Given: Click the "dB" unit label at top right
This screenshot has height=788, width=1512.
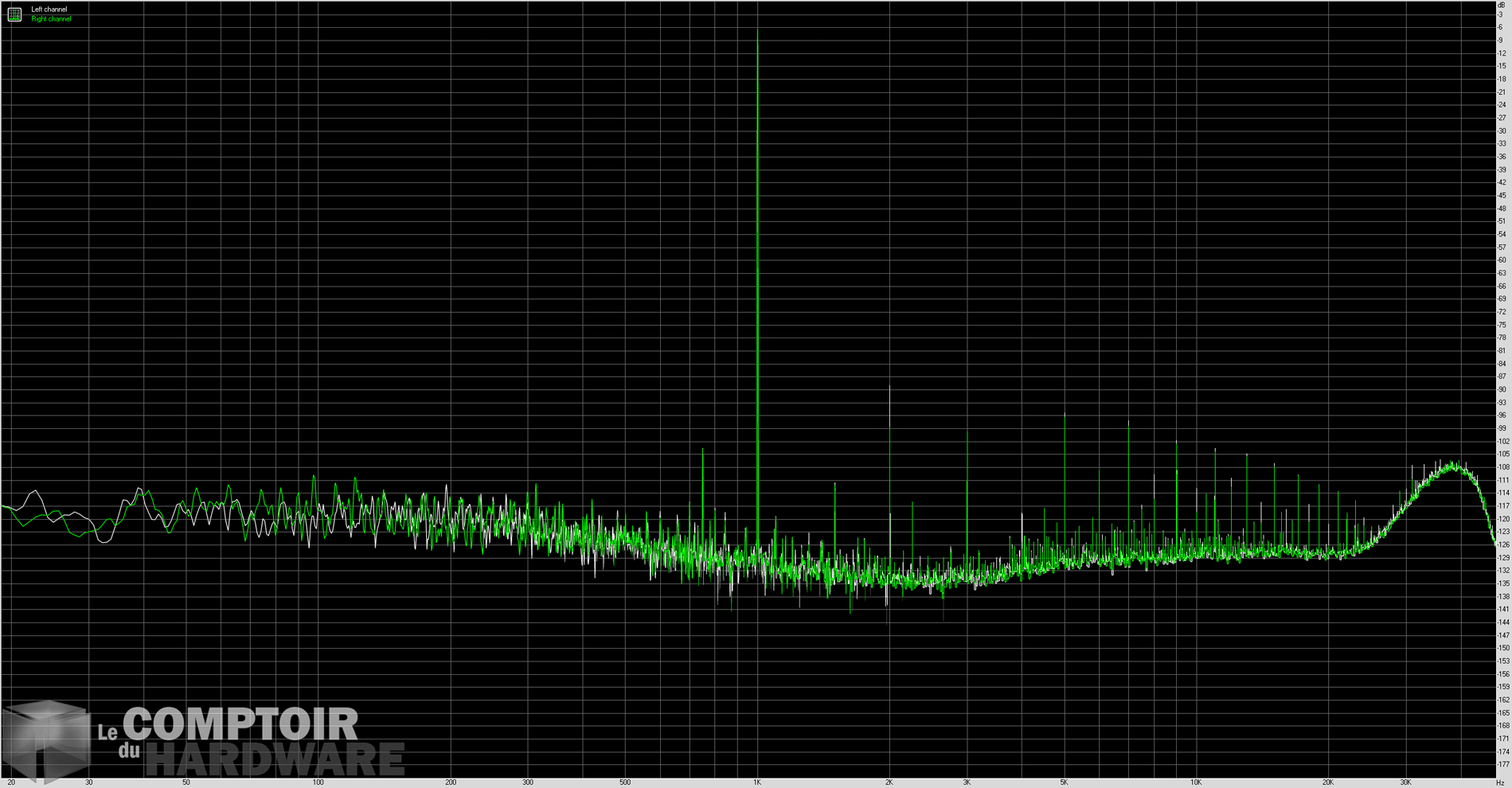Looking at the screenshot, I should point(1501,6).
